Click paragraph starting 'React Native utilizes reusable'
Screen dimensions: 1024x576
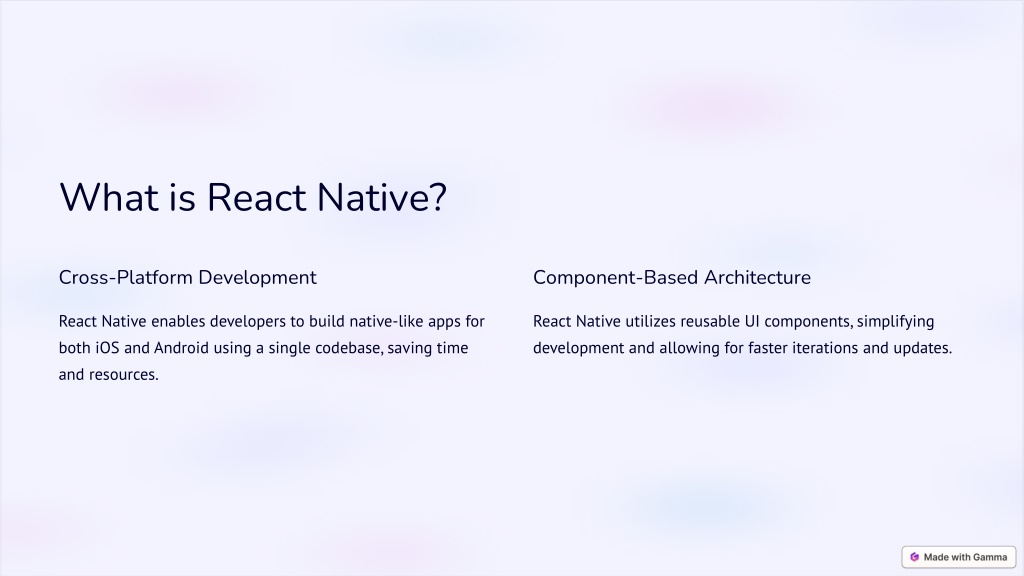[x=743, y=334]
